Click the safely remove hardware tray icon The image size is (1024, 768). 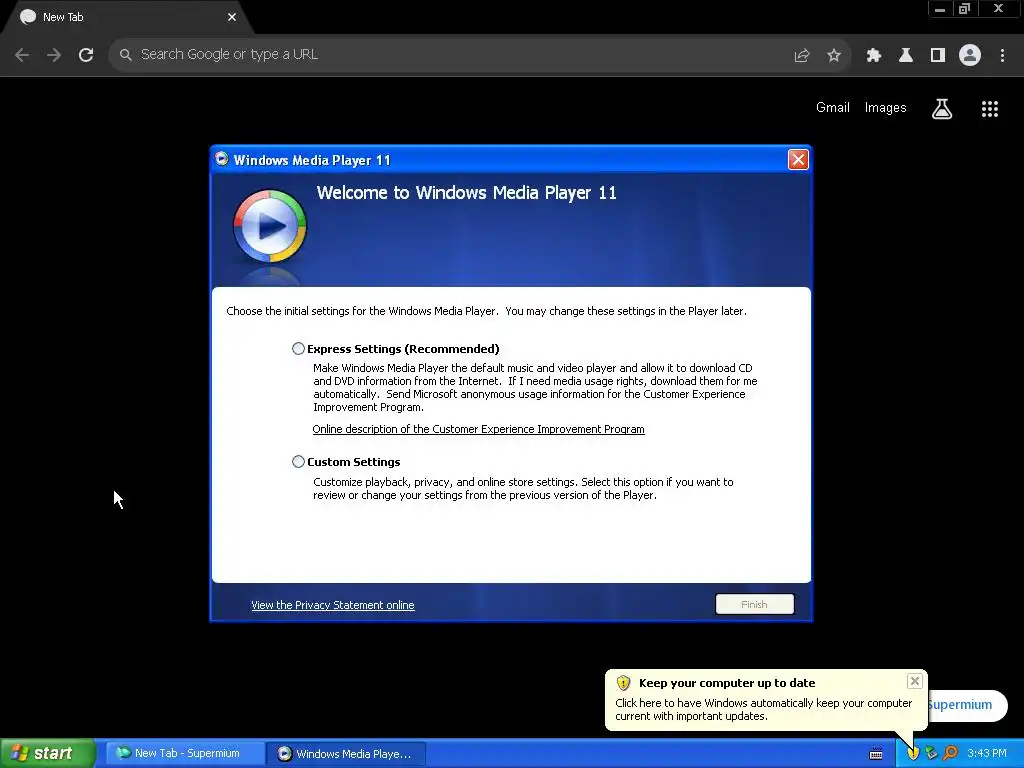932,753
